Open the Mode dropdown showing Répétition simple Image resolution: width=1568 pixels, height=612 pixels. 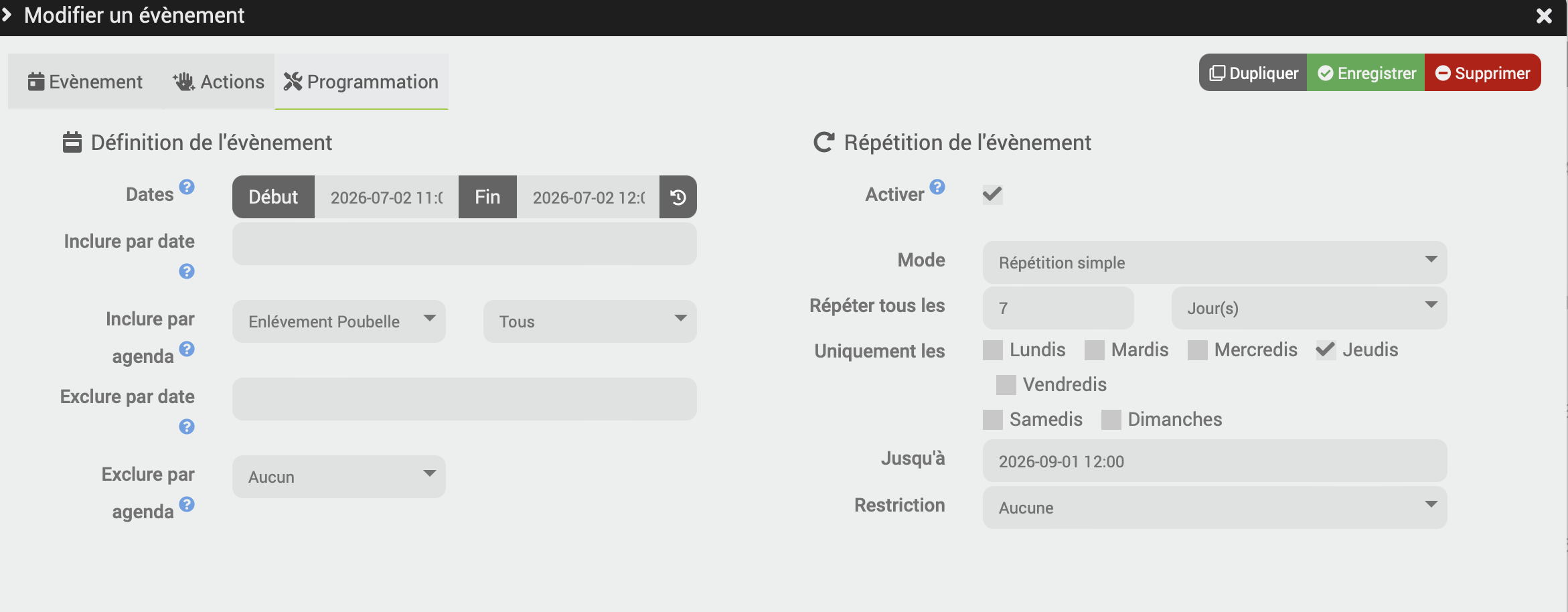[x=1214, y=262]
